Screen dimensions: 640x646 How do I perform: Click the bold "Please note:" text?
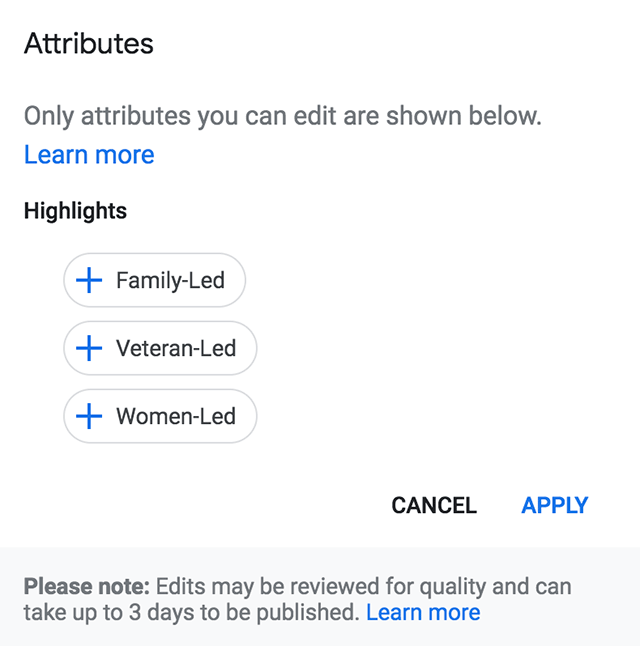(86, 585)
